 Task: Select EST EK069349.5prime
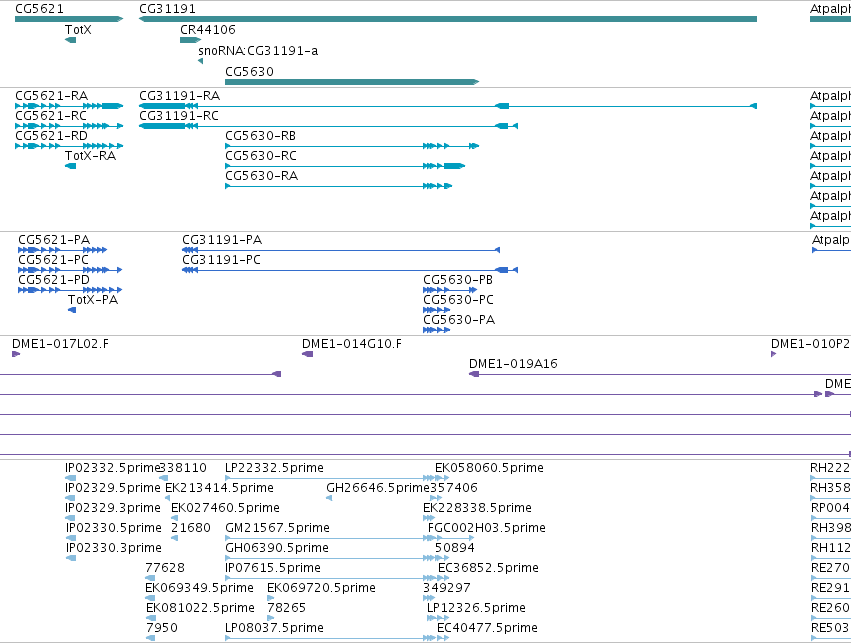pos(199,588)
